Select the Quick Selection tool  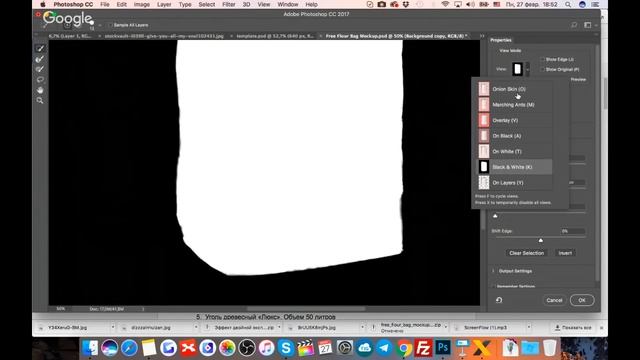[40, 49]
